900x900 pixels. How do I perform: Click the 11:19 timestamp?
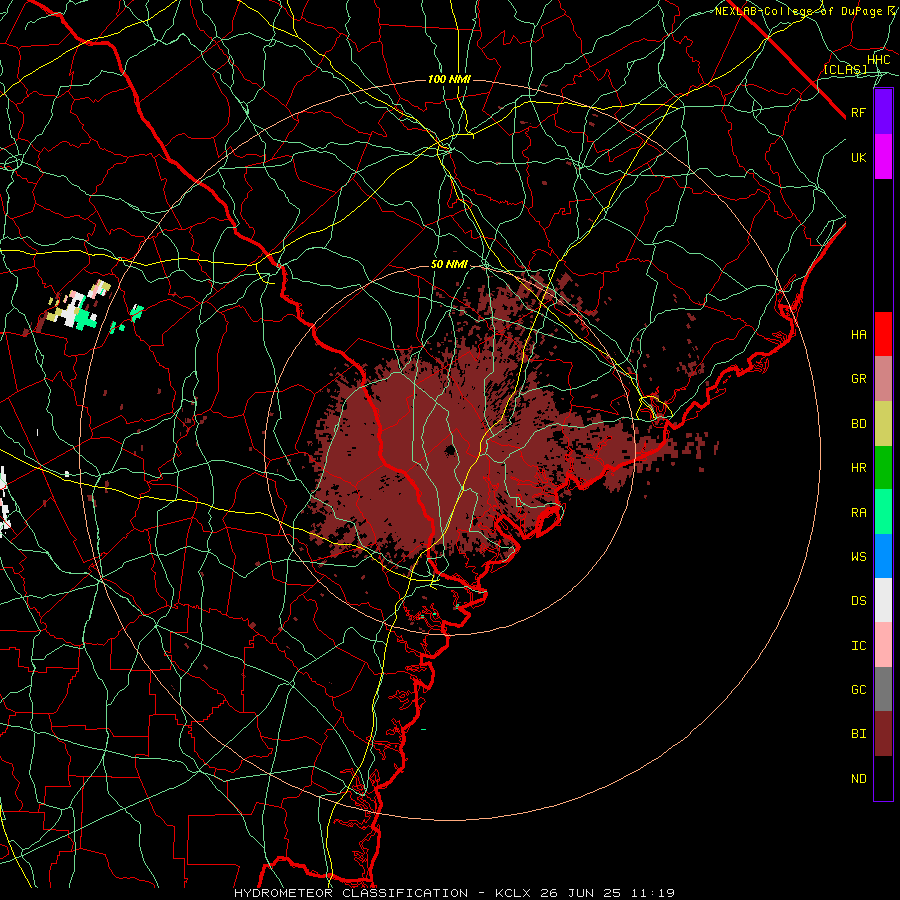652,893
